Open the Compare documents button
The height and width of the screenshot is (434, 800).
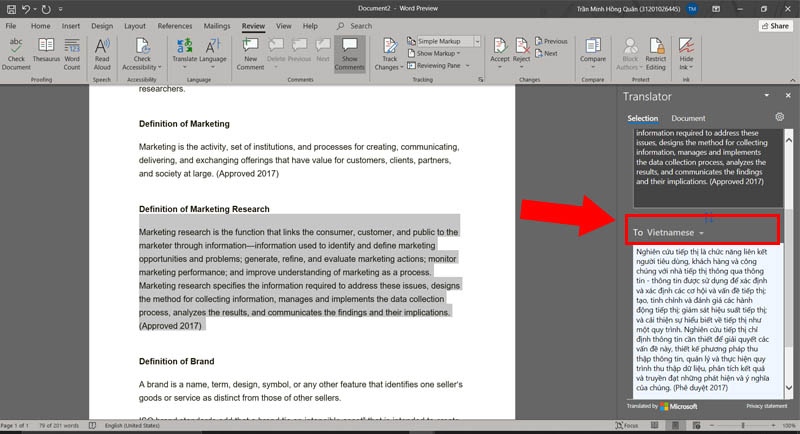592,54
